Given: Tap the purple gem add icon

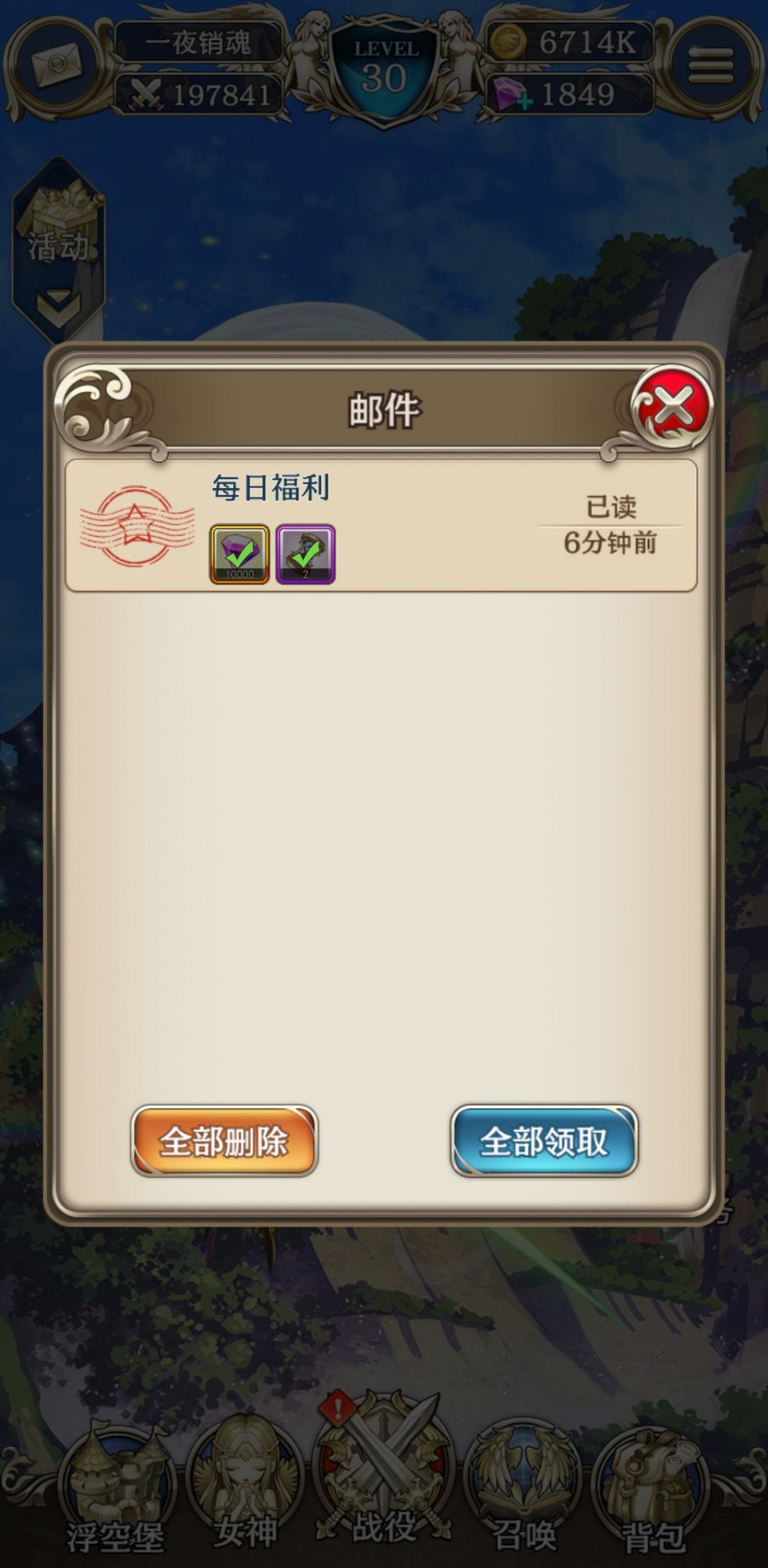Looking at the screenshot, I should 512,94.
